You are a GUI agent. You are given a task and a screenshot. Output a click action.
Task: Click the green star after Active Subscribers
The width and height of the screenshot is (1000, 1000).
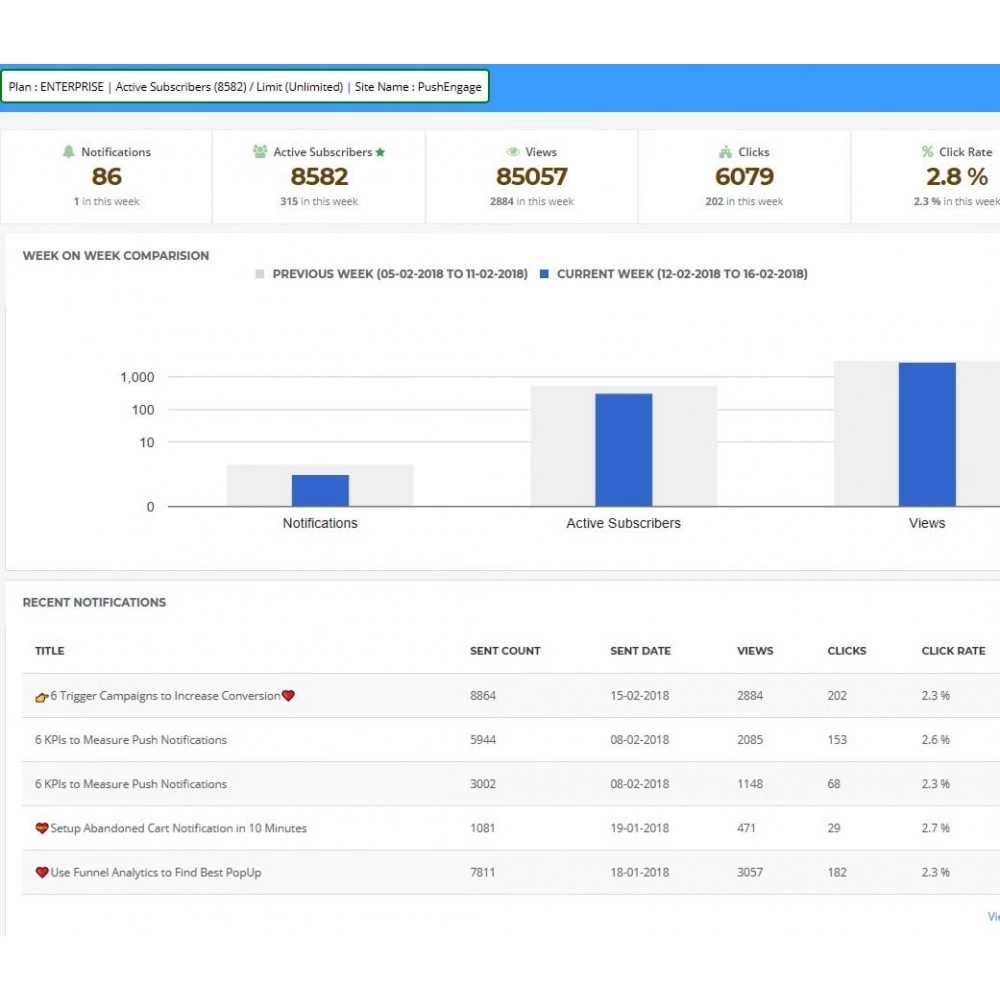[x=380, y=152]
